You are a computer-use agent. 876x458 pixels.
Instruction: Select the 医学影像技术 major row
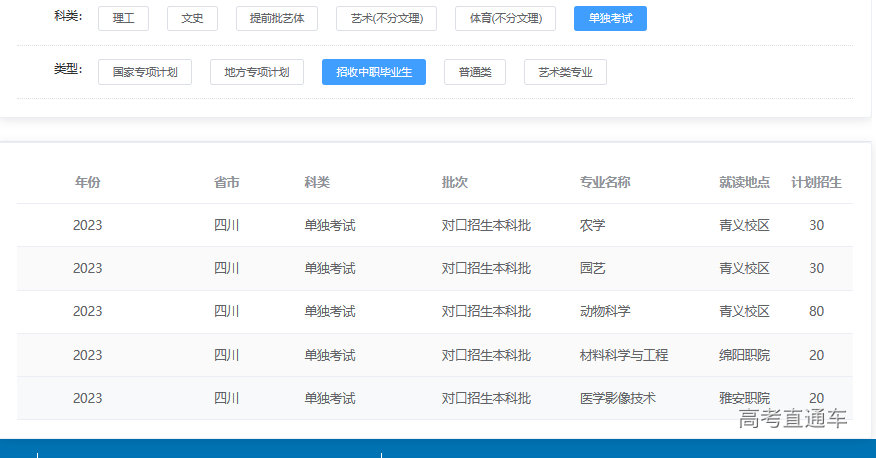618,398
